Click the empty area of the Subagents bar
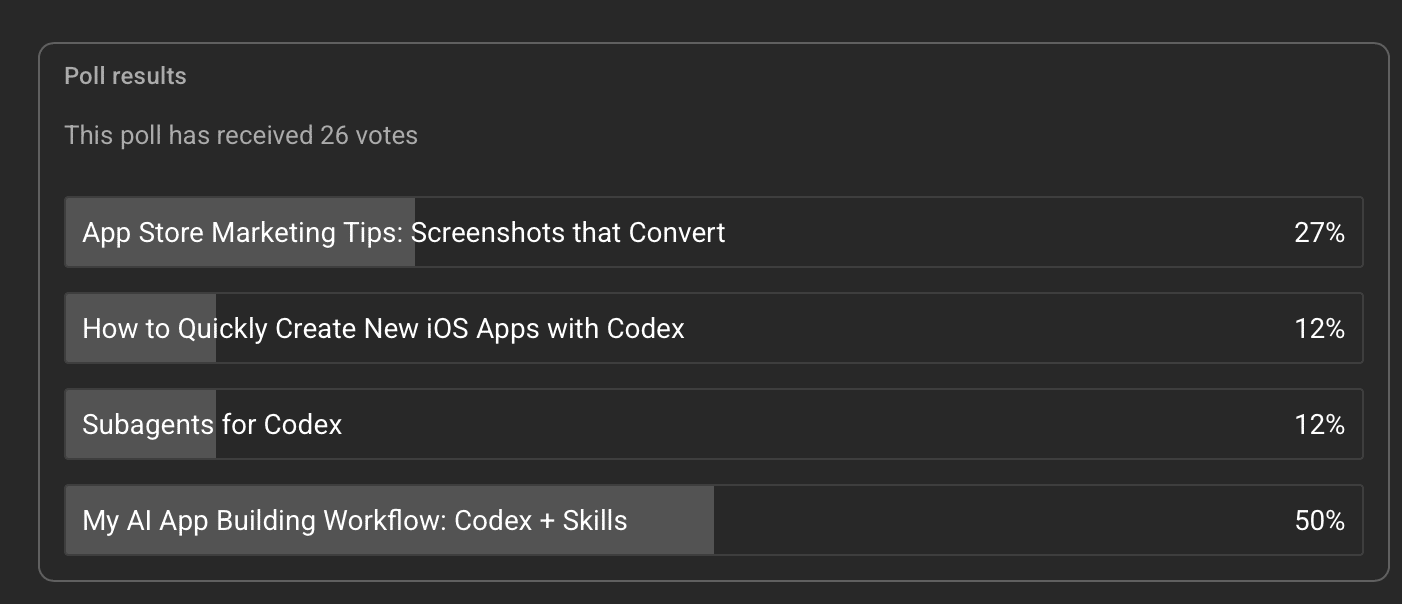This screenshot has height=604, width=1402. [x=800, y=425]
